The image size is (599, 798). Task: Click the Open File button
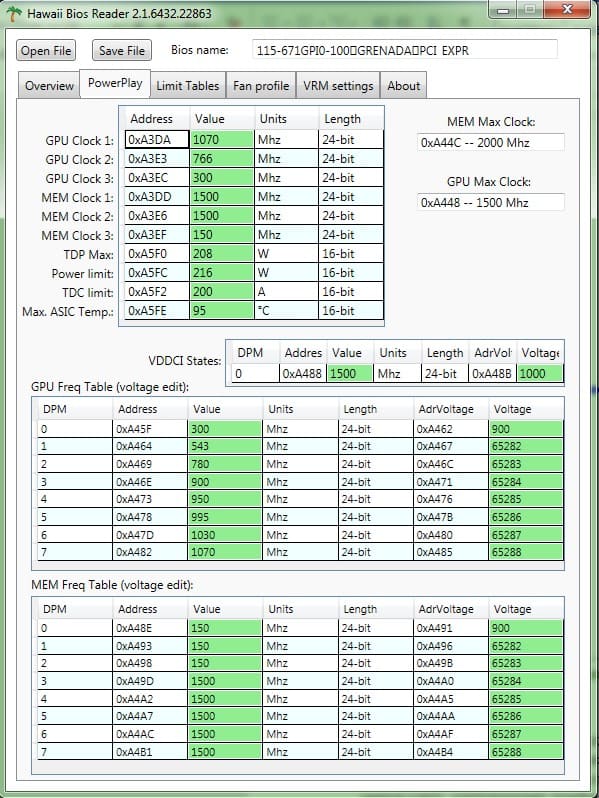46,50
